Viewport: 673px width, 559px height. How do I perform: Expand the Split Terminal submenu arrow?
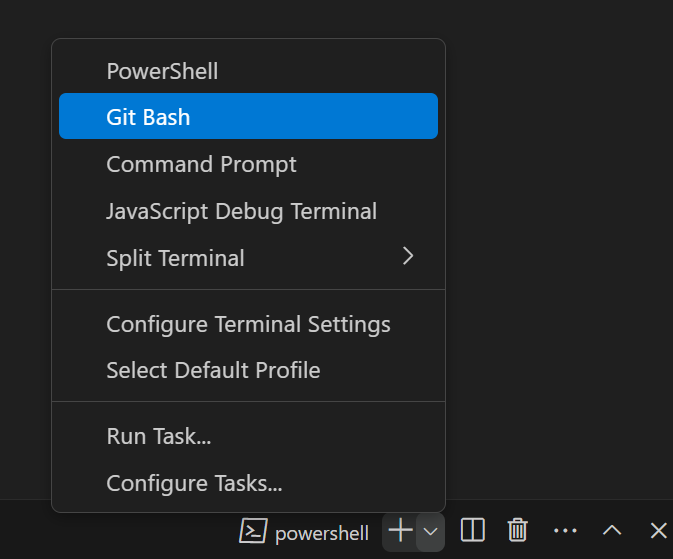[408, 256]
